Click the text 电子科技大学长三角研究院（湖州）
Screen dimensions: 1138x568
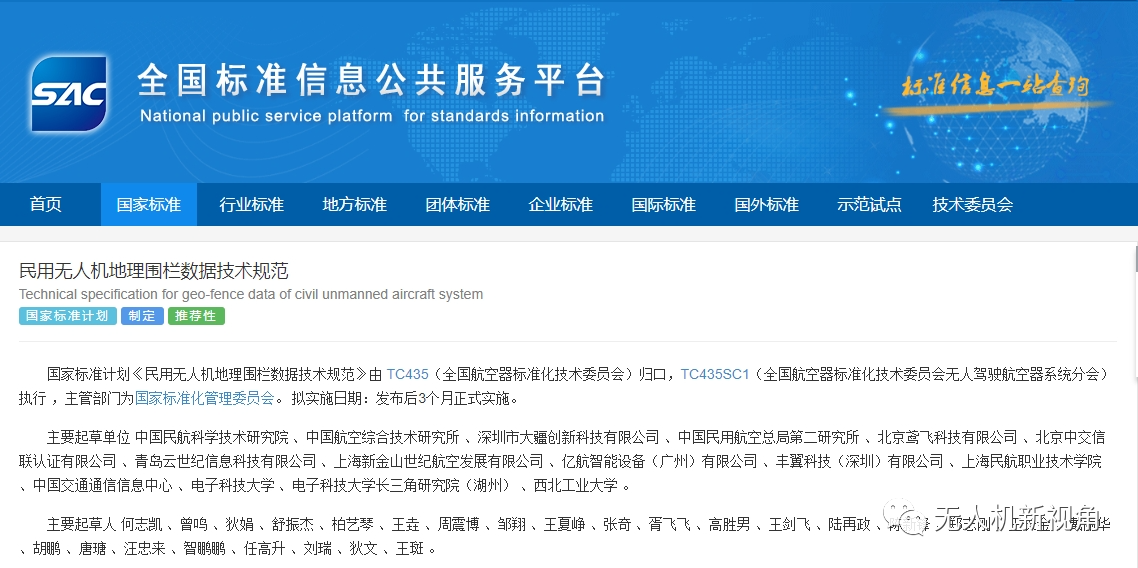(402, 485)
